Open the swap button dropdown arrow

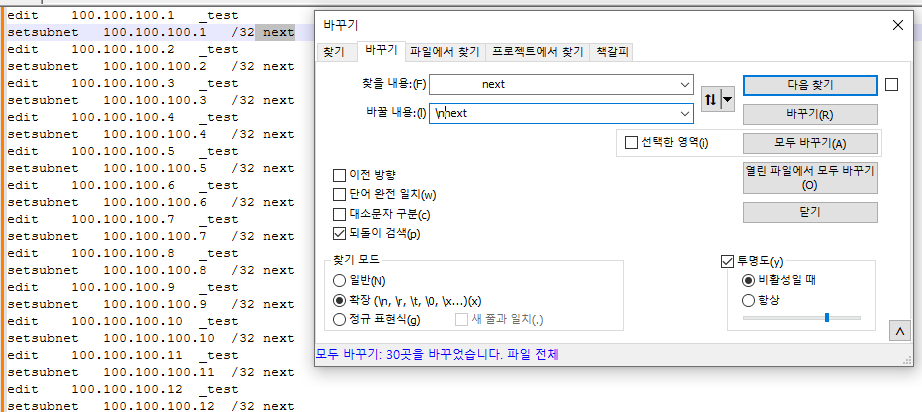728,99
